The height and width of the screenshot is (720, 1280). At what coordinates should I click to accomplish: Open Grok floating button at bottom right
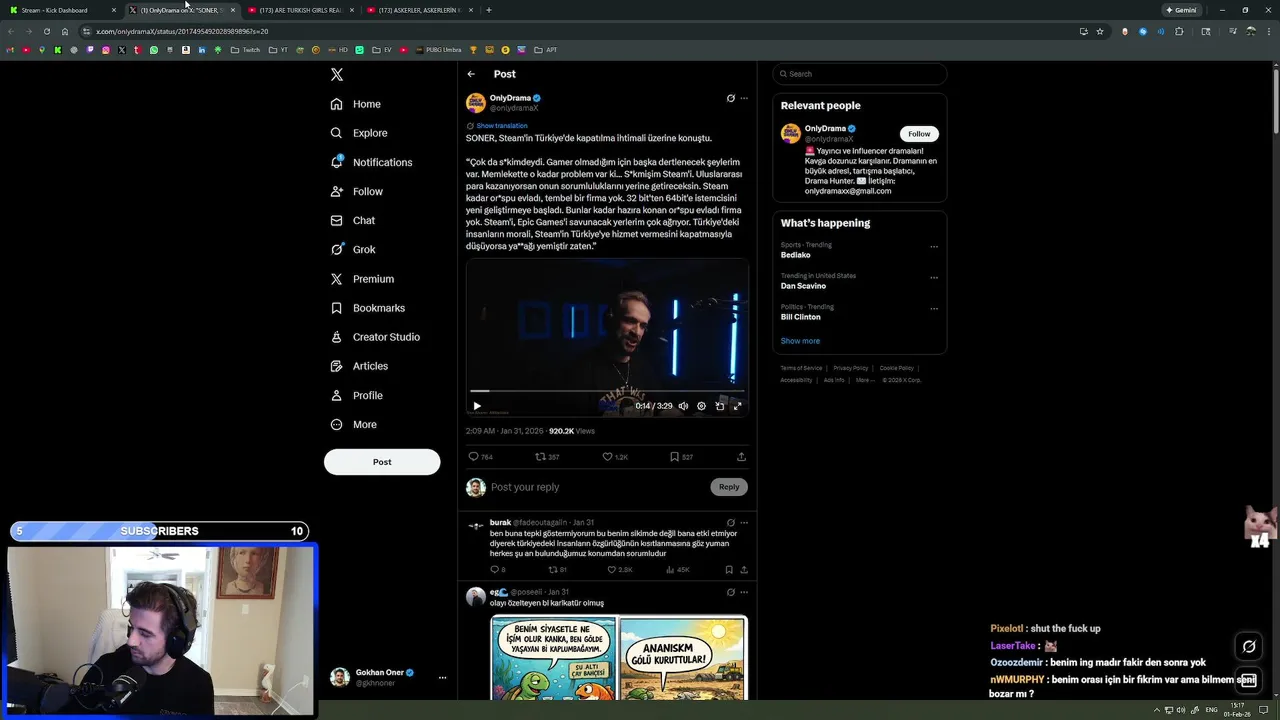1249,647
